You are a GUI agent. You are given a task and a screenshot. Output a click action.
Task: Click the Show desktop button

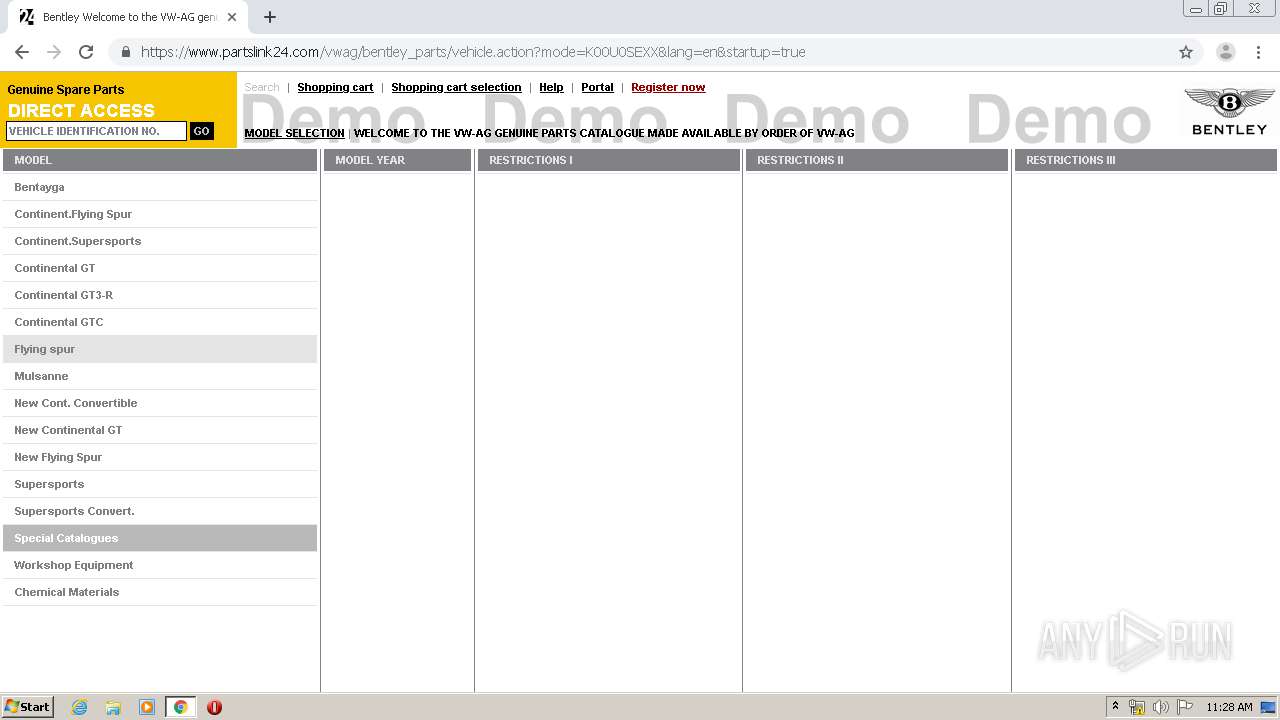pyautogui.click(x=1269, y=707)
